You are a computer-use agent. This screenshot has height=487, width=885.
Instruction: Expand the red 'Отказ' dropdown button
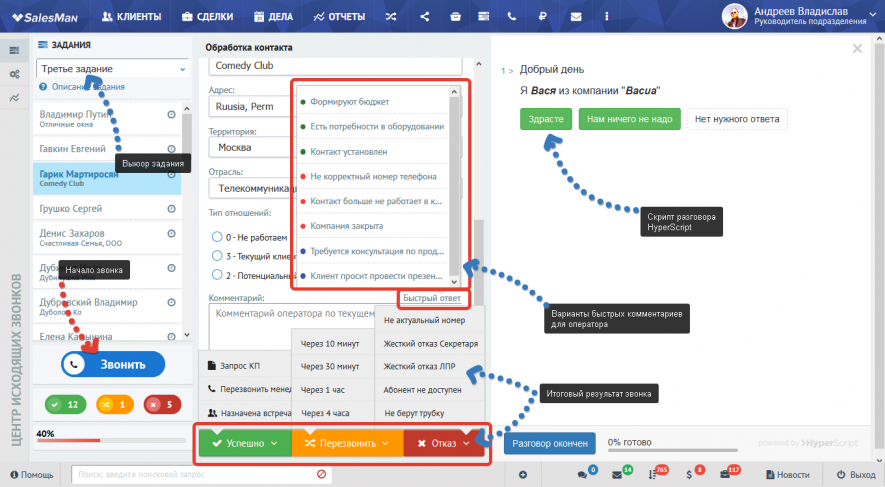(x=443, y=442)
